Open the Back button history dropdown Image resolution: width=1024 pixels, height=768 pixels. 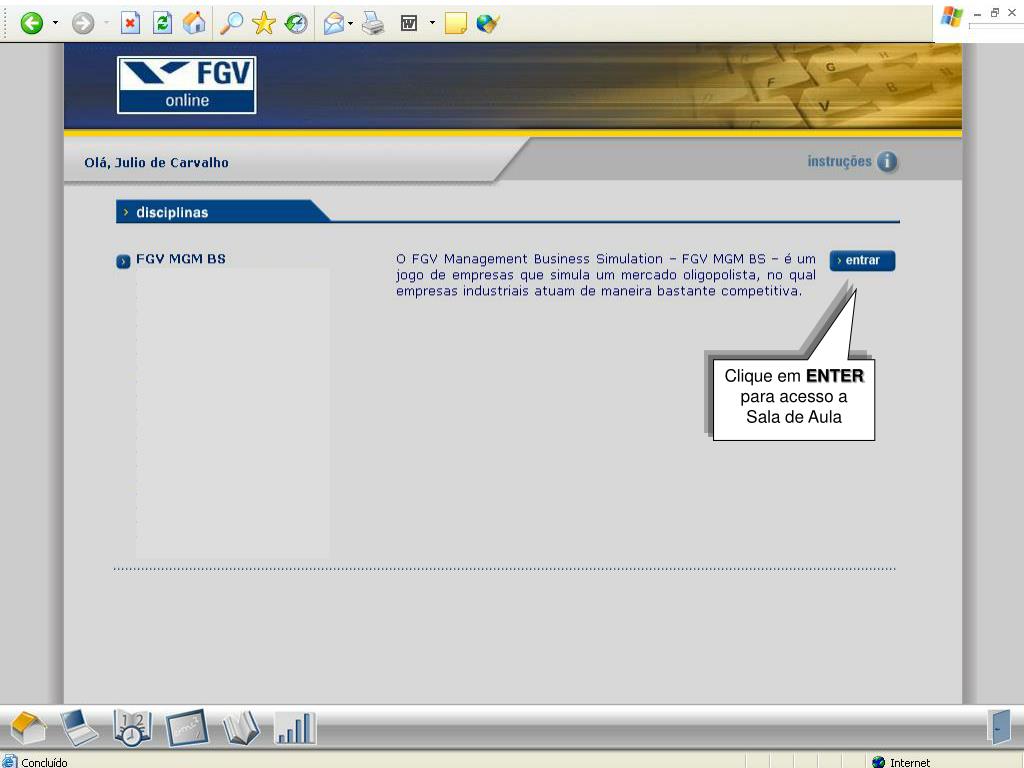[x=56, y=24]
